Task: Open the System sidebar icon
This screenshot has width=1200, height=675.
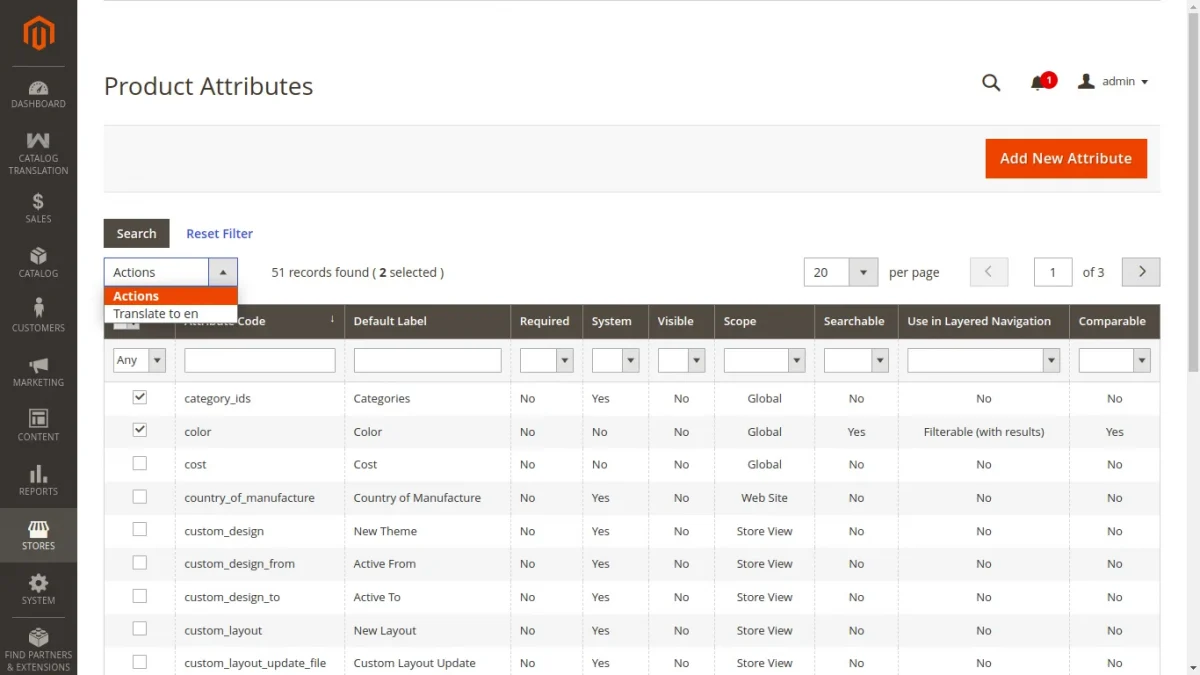Action: coord(38,590)
